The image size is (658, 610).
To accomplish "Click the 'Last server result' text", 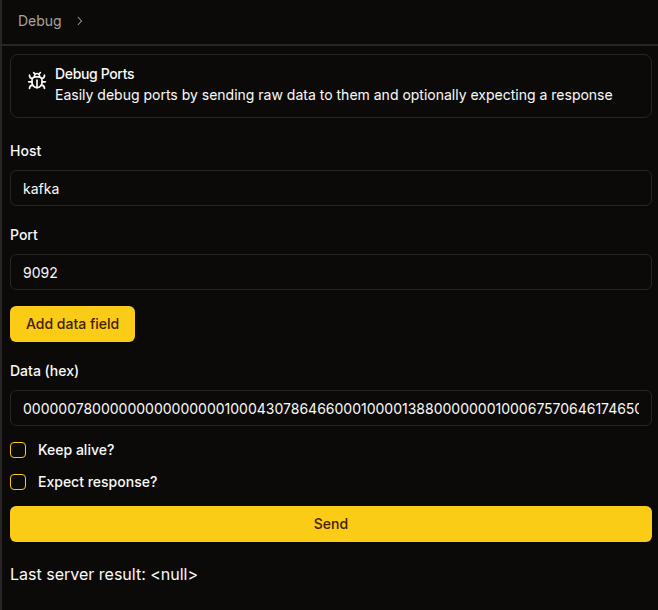I will (x=78, y=575).
